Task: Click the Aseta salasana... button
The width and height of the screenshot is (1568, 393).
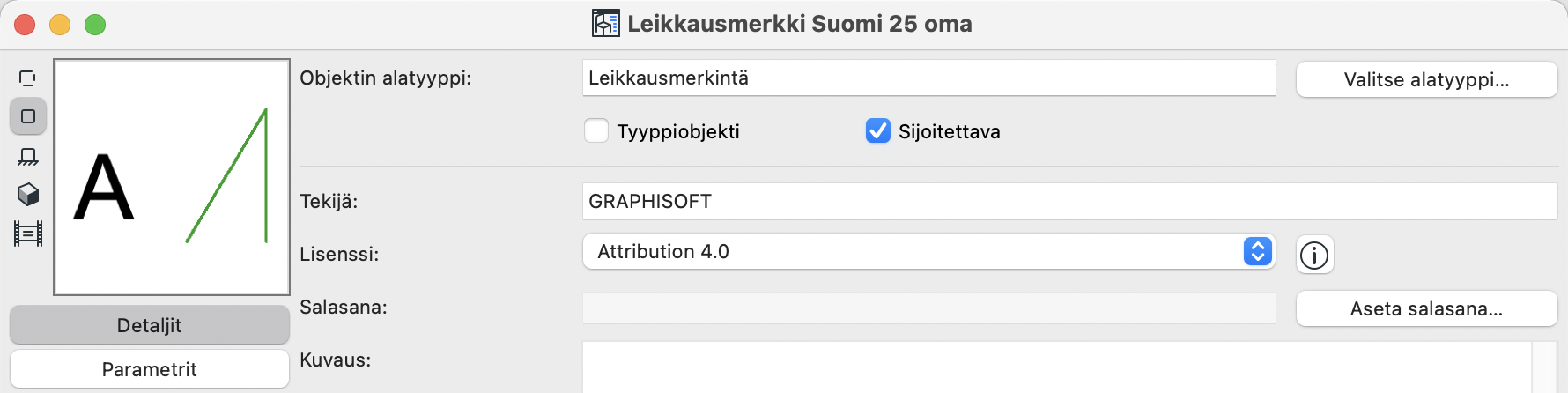Action: point(1427,308)
